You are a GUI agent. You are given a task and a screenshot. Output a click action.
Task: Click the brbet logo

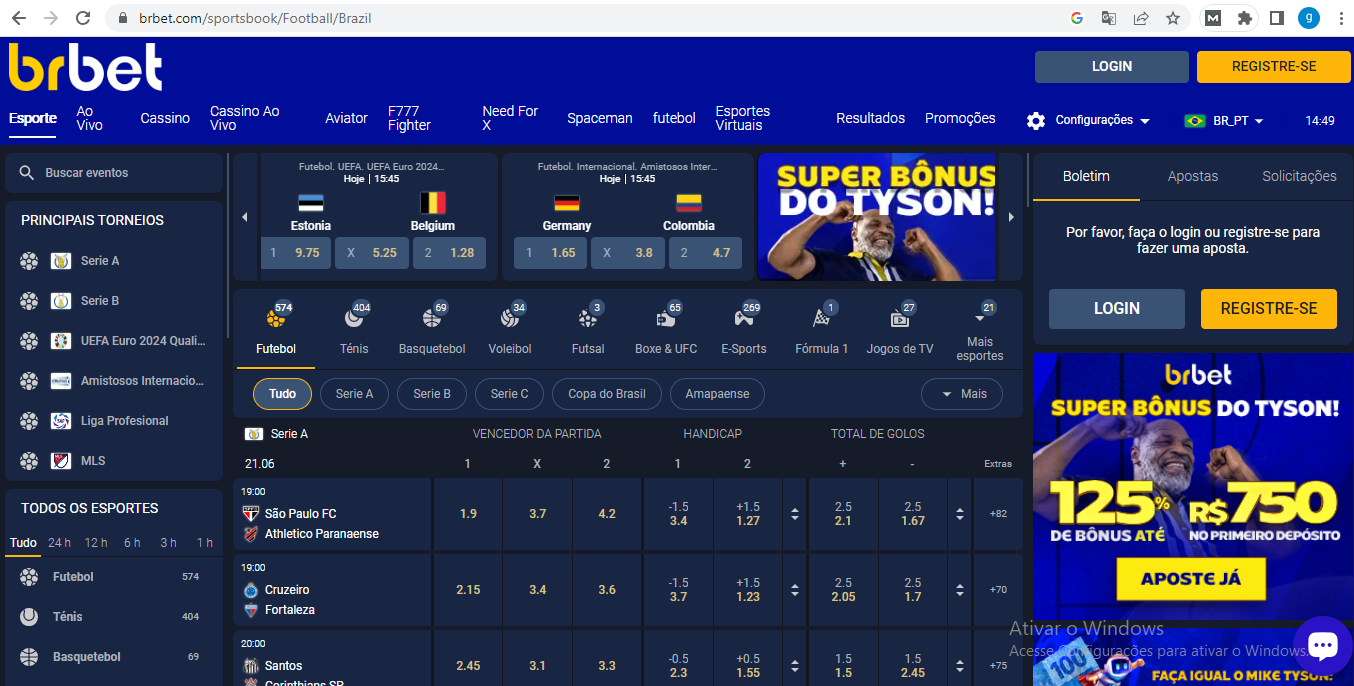pyautogui.click(x=85, y=67)
